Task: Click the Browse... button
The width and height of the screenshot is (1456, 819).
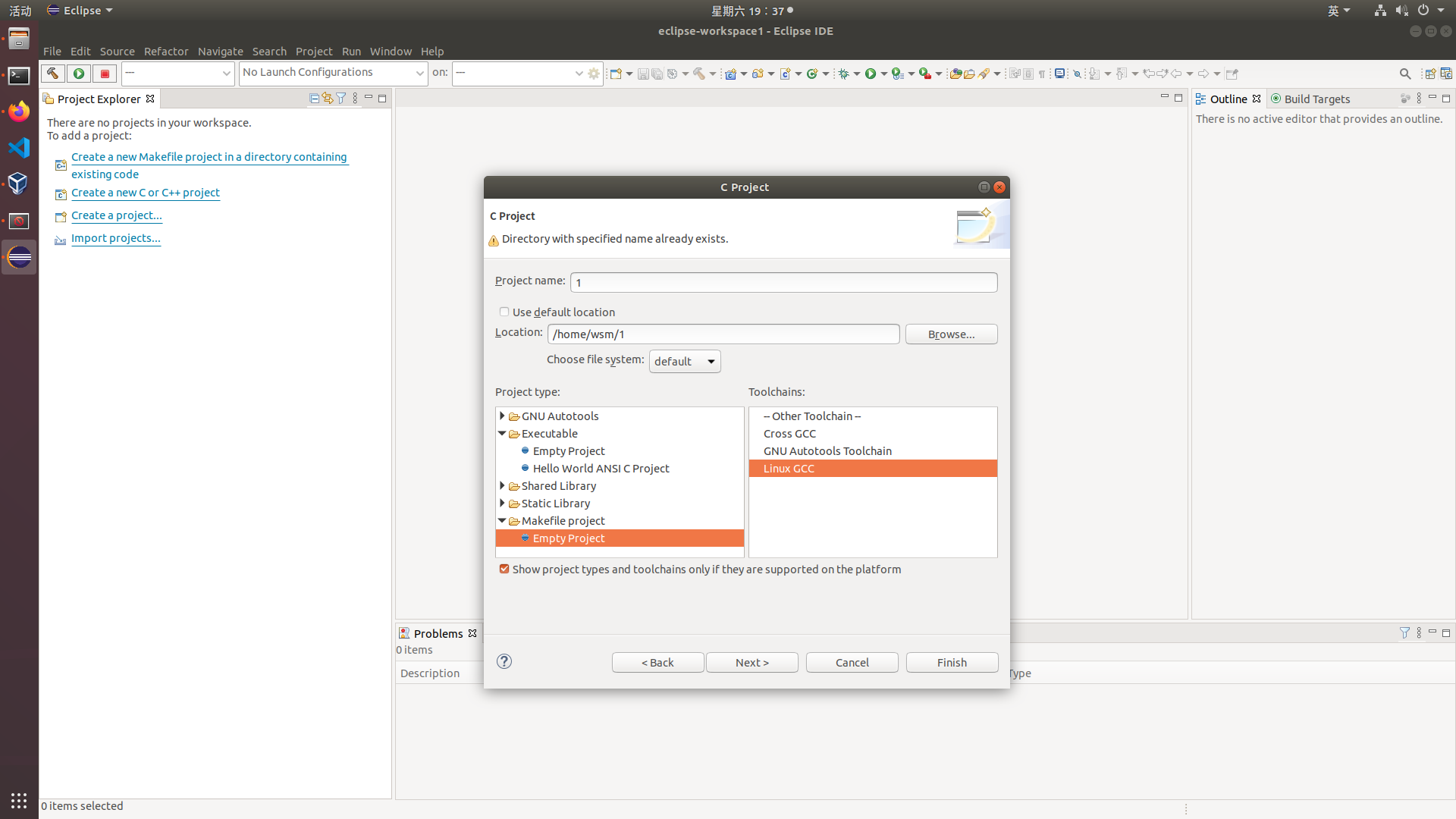Action: point(951,334)
